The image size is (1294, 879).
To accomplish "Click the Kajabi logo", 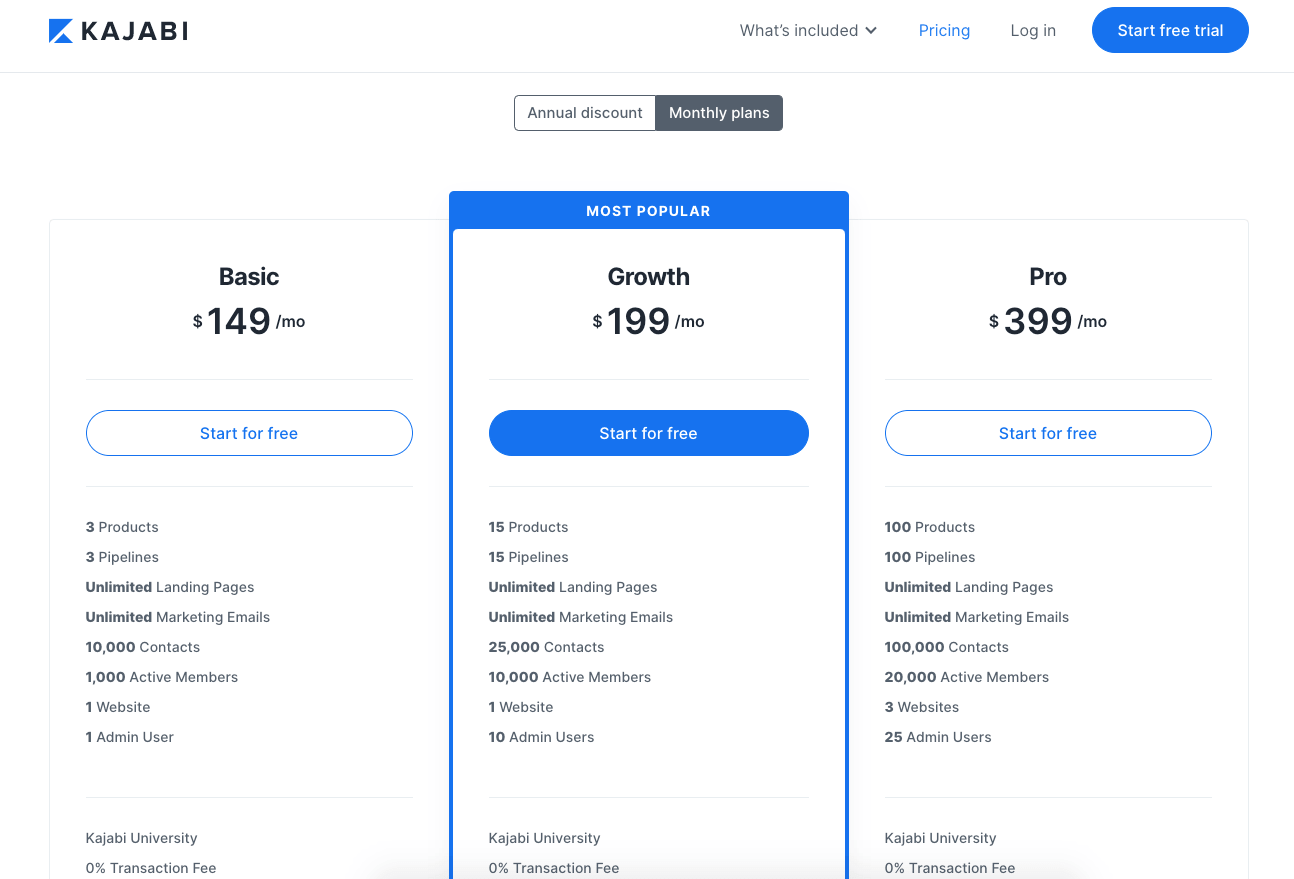I will [x=118, y=31].
